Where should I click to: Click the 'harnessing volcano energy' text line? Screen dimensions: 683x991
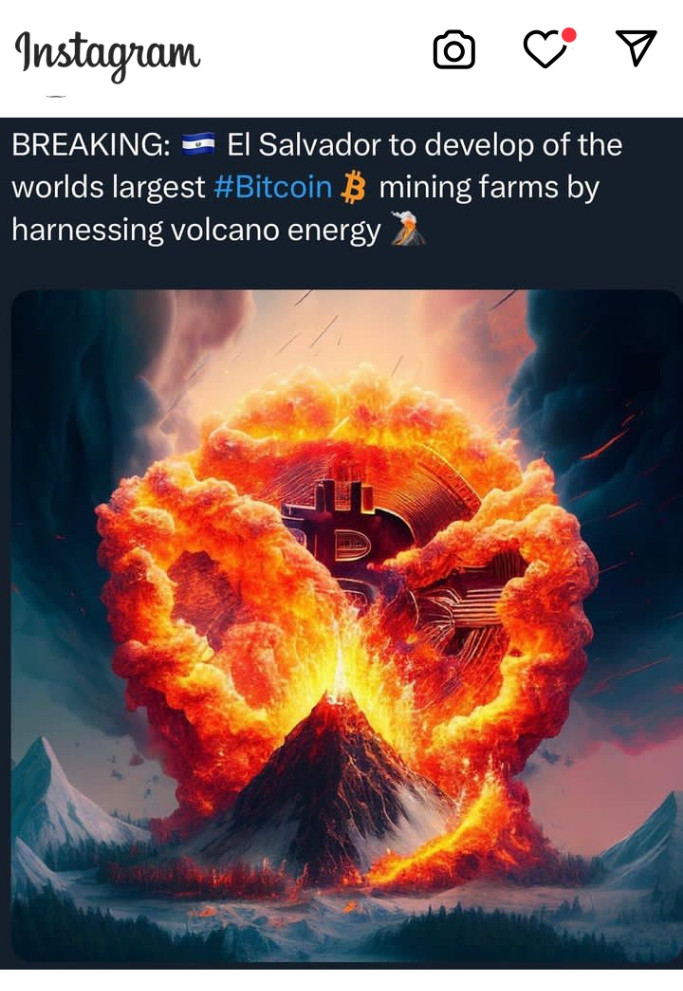coord(196,230)
